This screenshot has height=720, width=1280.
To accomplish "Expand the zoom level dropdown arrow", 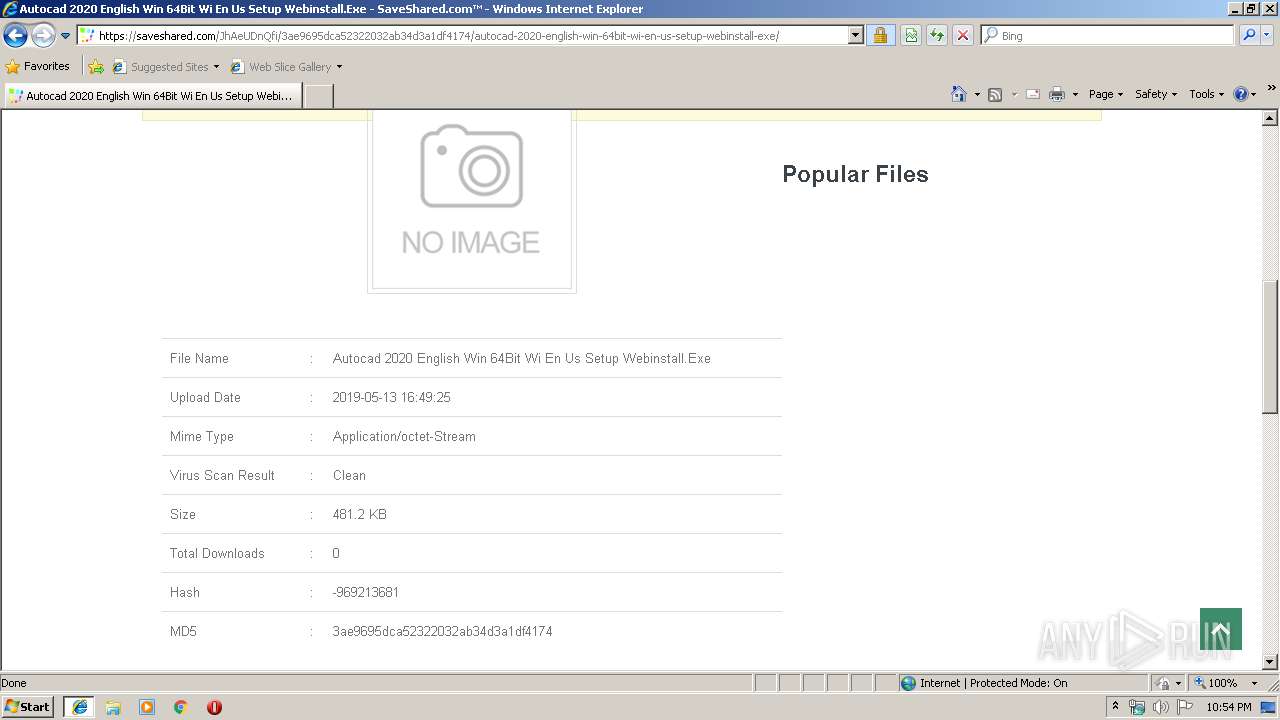I will [x=1254, y=683].
